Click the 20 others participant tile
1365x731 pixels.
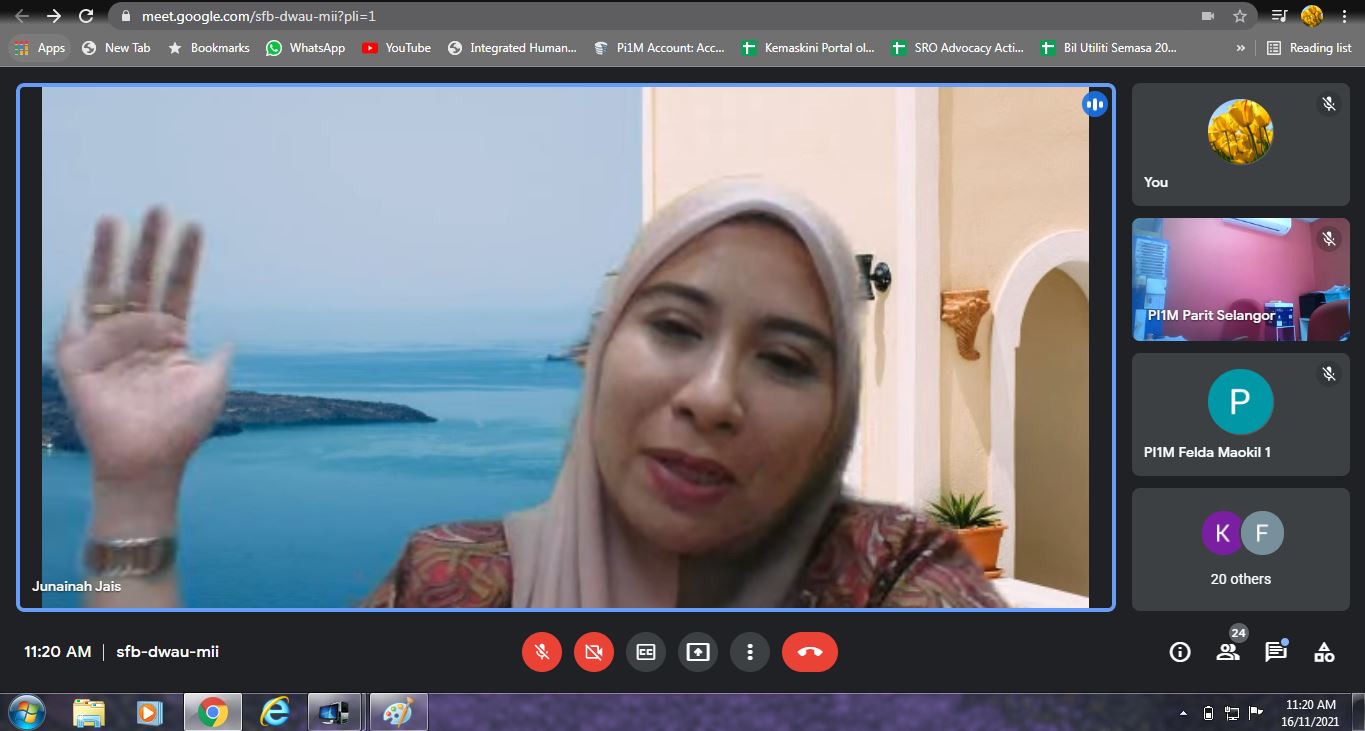tap(1240, 549)
